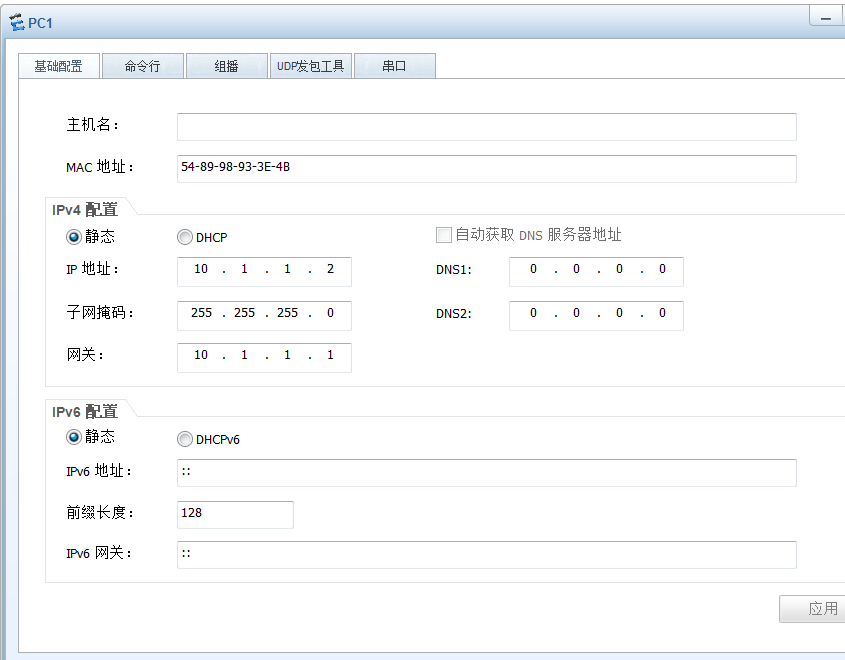Click the MAC 地址 field
845x660 pixels.
tap(487, 169)
